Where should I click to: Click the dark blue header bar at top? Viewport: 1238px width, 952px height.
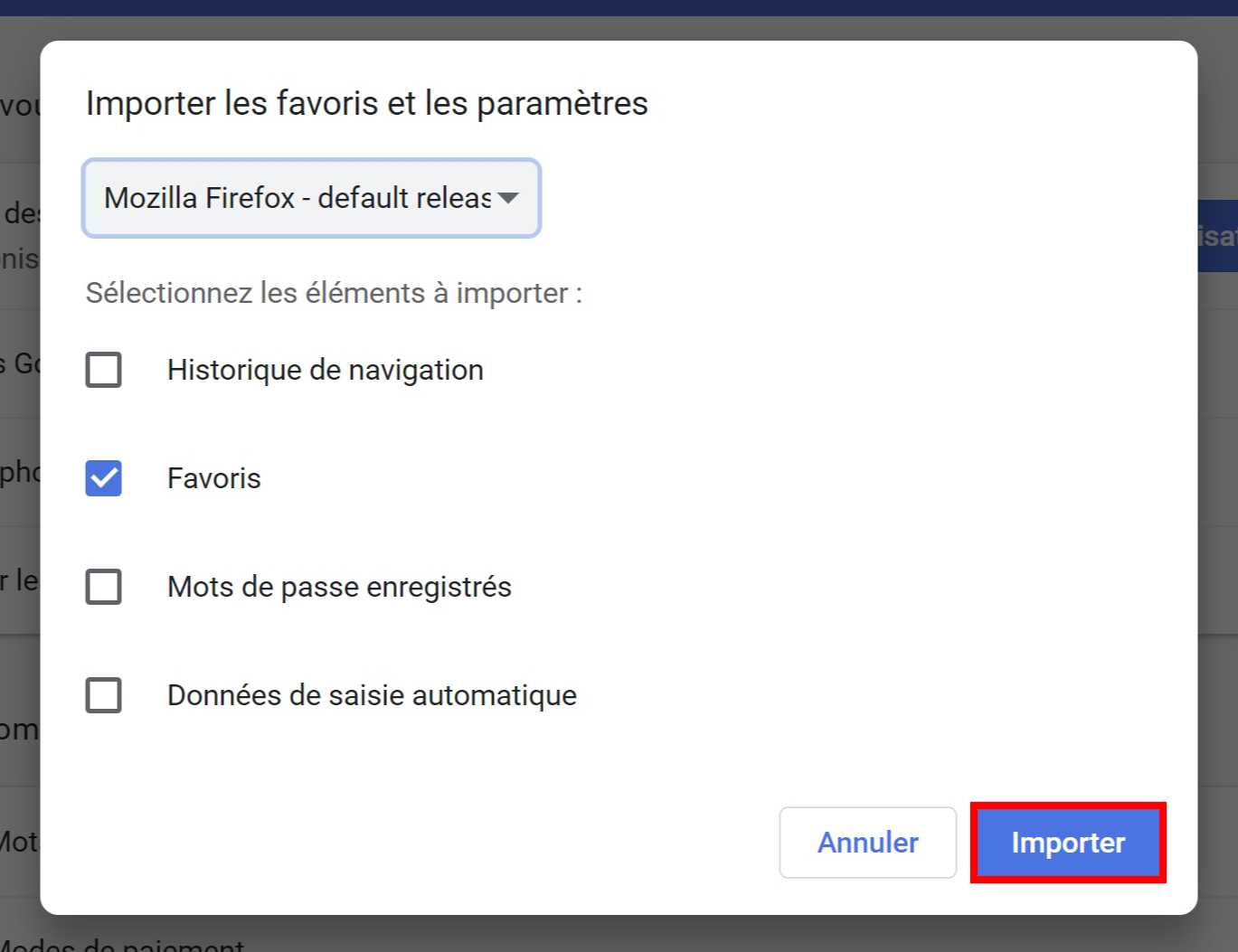(619, 7)
